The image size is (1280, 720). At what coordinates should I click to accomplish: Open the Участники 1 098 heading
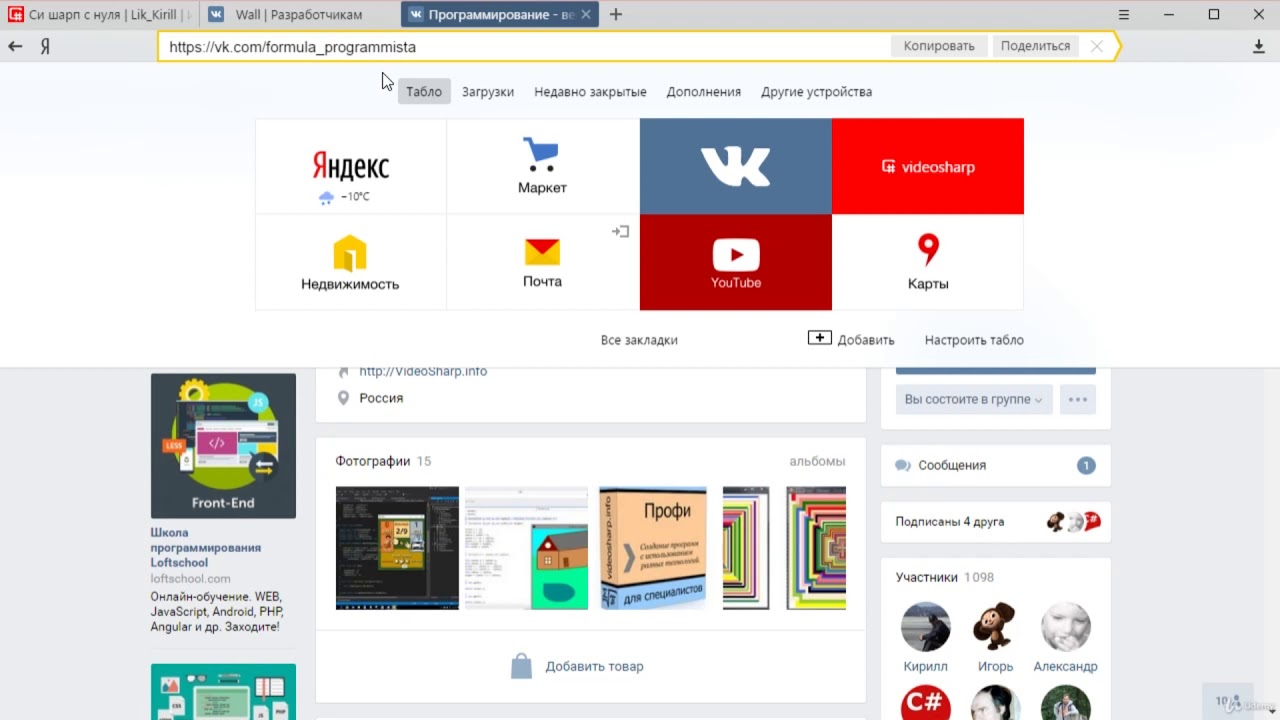click(x=945, y=577)
